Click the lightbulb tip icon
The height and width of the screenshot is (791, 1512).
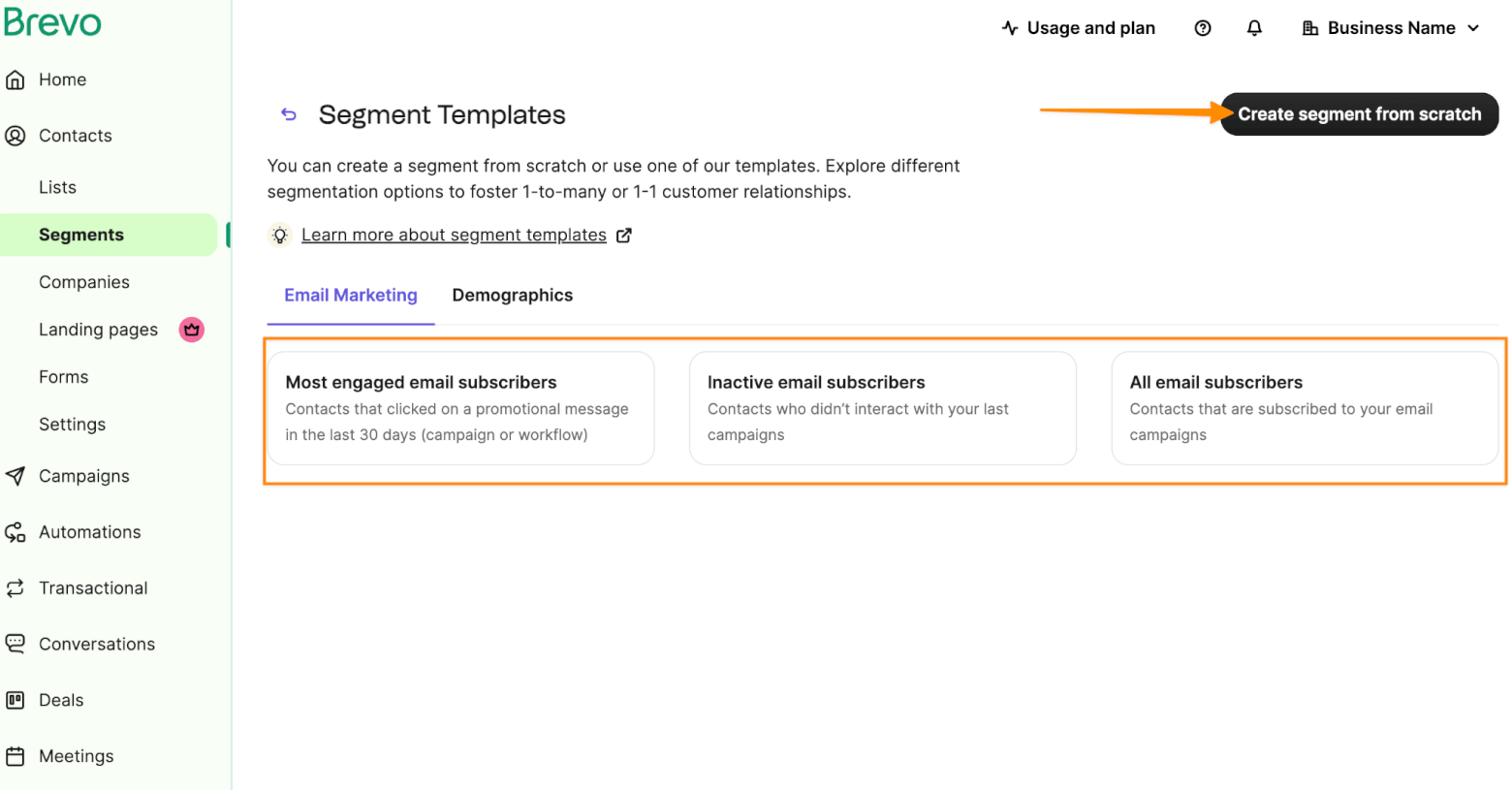(x=280, y=235)
